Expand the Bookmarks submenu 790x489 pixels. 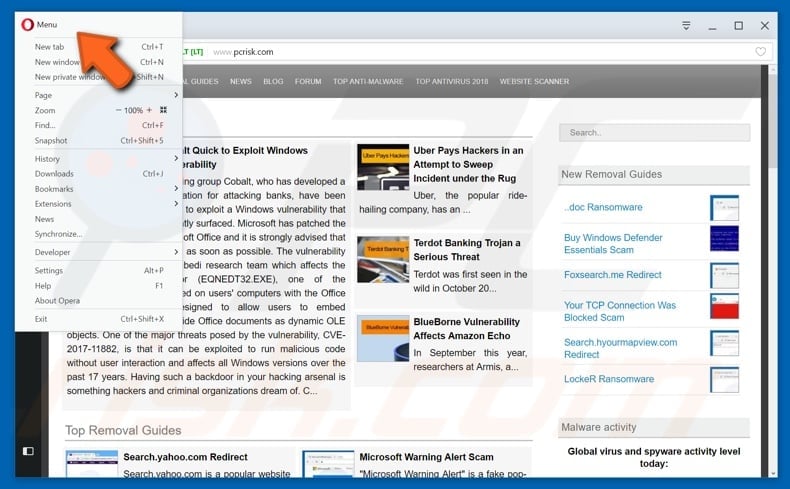tap(104, 189)
